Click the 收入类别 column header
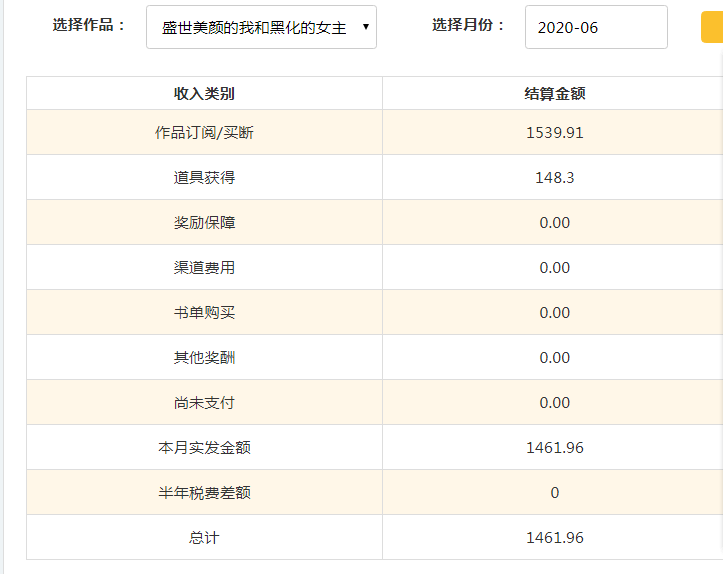This screenshot has width=723, height=574. point(204,94)
